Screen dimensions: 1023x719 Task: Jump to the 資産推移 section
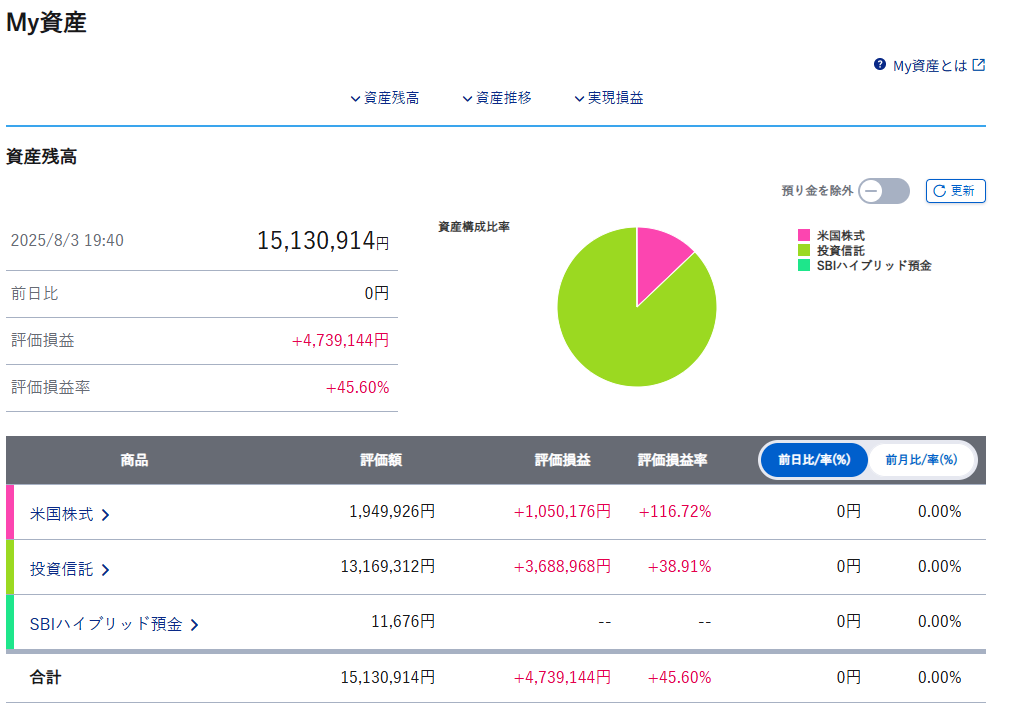point(497,98)
